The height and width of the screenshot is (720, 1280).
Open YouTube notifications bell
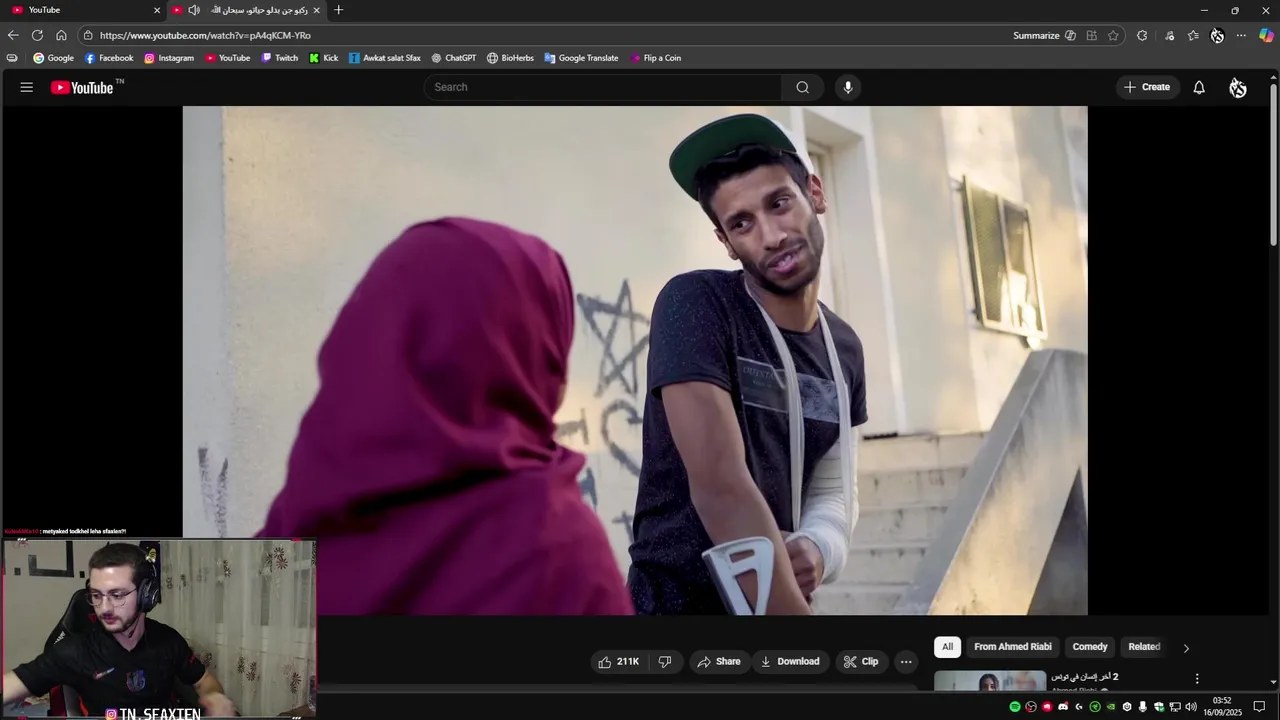pyautogui.click(x=1199, y=87)
